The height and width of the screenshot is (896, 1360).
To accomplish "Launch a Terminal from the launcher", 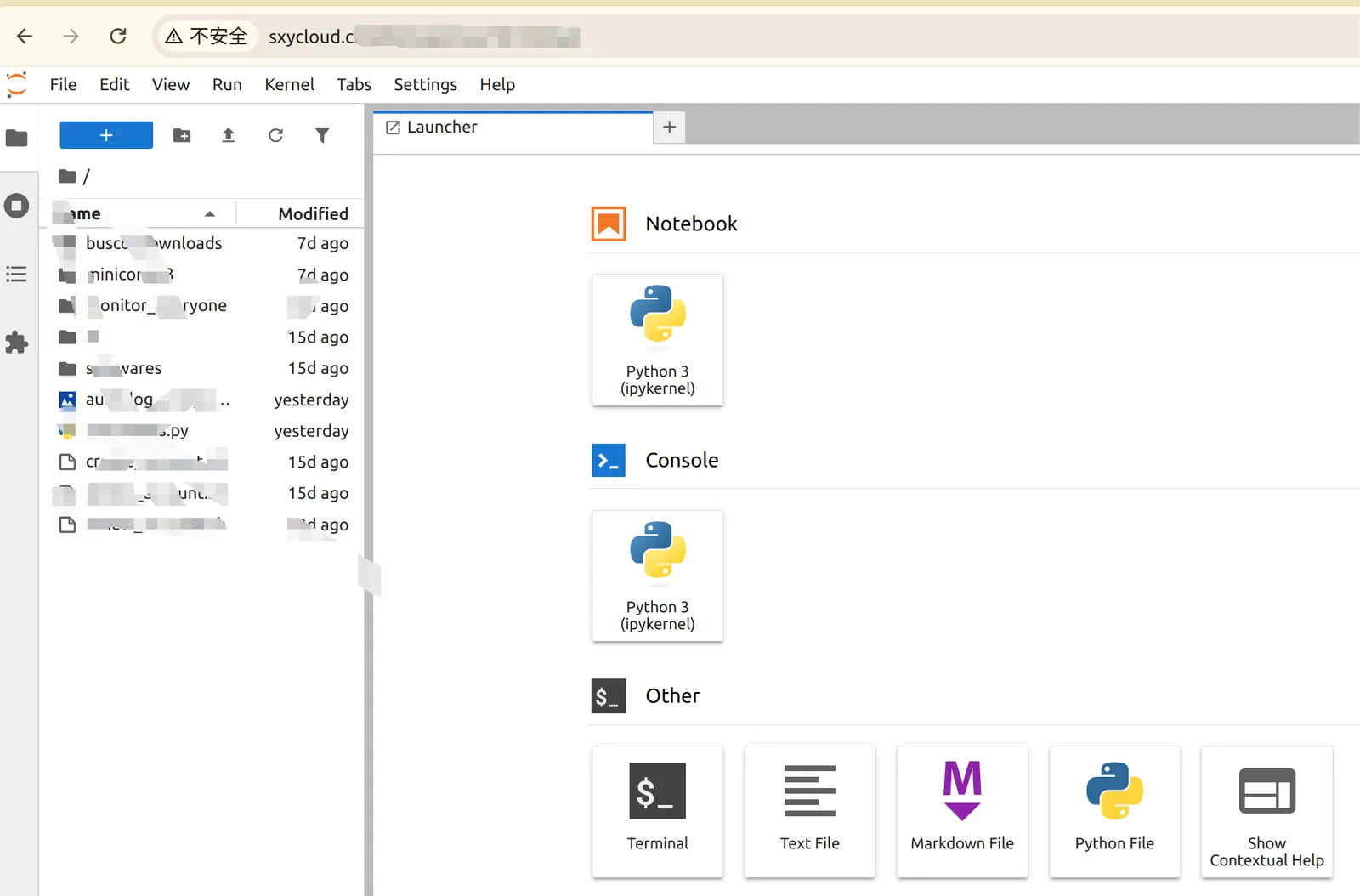I will (657, 811).
